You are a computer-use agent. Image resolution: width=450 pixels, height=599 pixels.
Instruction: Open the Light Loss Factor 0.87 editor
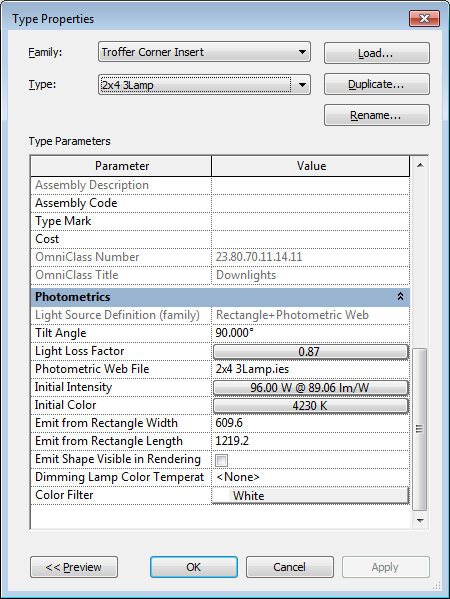[x=310, y=351]
